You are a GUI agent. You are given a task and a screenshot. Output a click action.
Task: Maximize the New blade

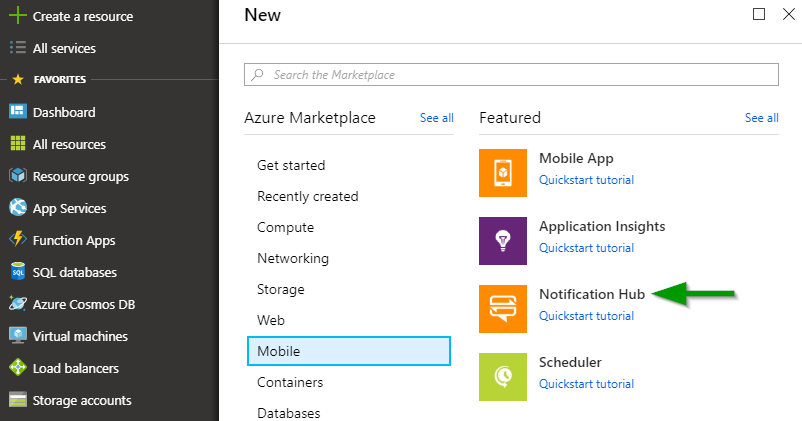(759, 14)
